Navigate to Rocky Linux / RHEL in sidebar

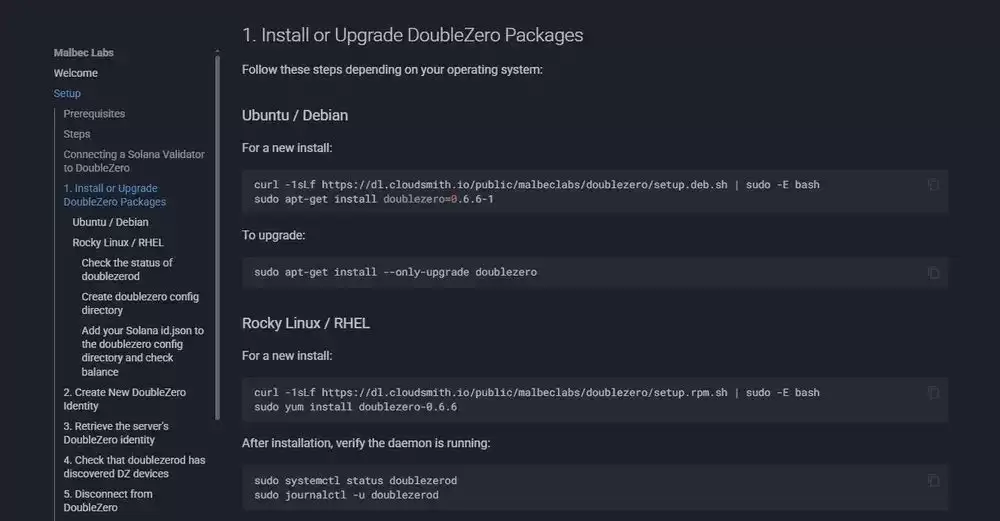coord(118,242)
